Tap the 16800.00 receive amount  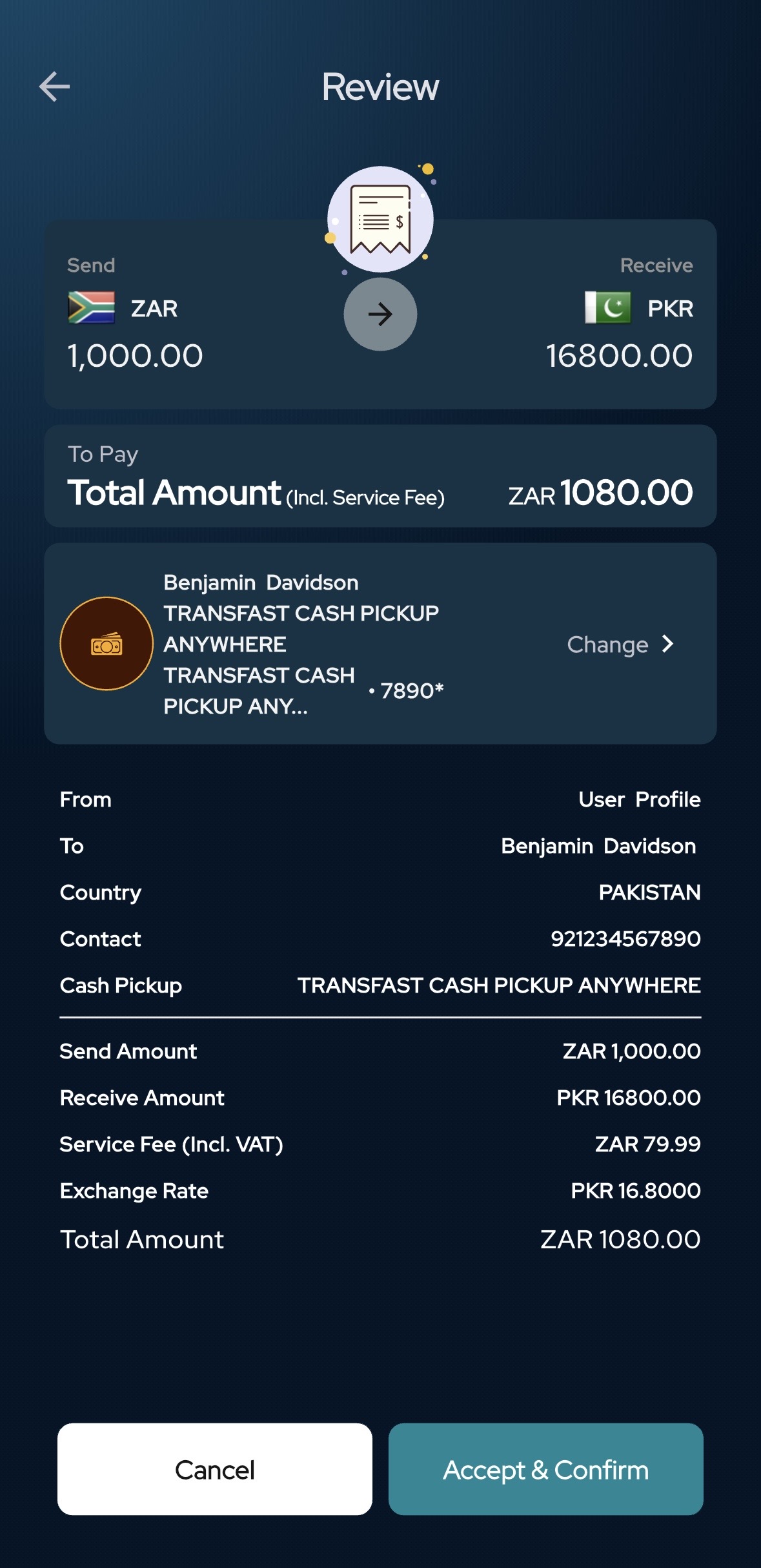click(619, 356)
